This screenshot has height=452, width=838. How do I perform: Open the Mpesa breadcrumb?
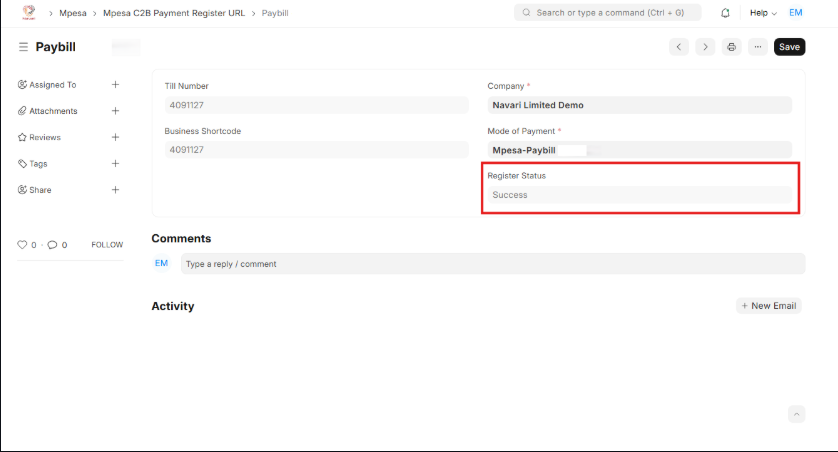point(73,13)
